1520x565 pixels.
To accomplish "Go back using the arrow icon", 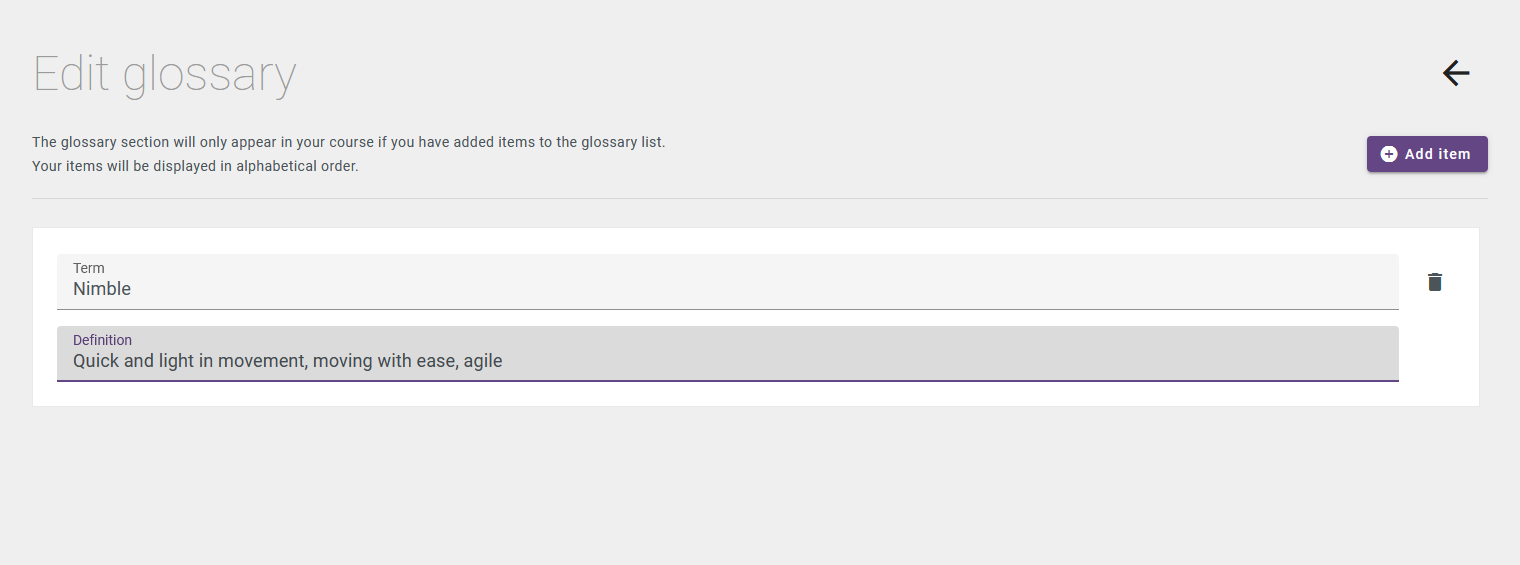I will tap(1456, 73).
